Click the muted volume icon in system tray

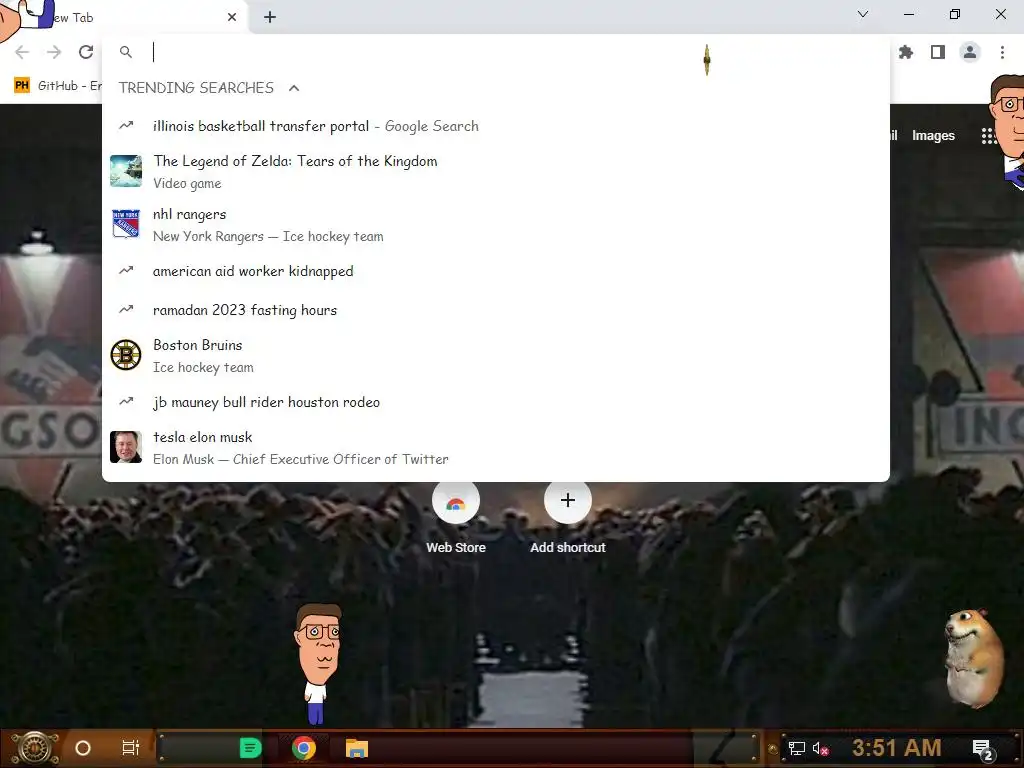click(820, 748)
